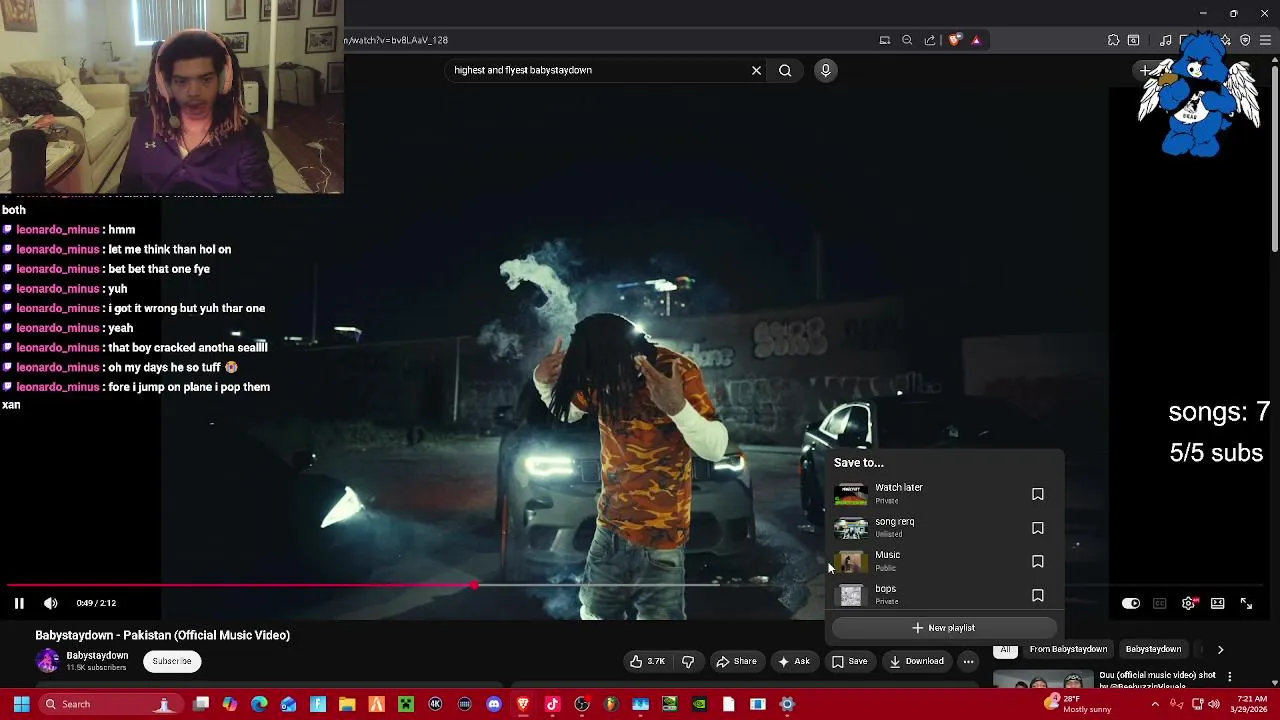This screenshot has width=1280, height=720.
Task: Open the browser hamburger main menu
Action: click(x=1266, y=40)
